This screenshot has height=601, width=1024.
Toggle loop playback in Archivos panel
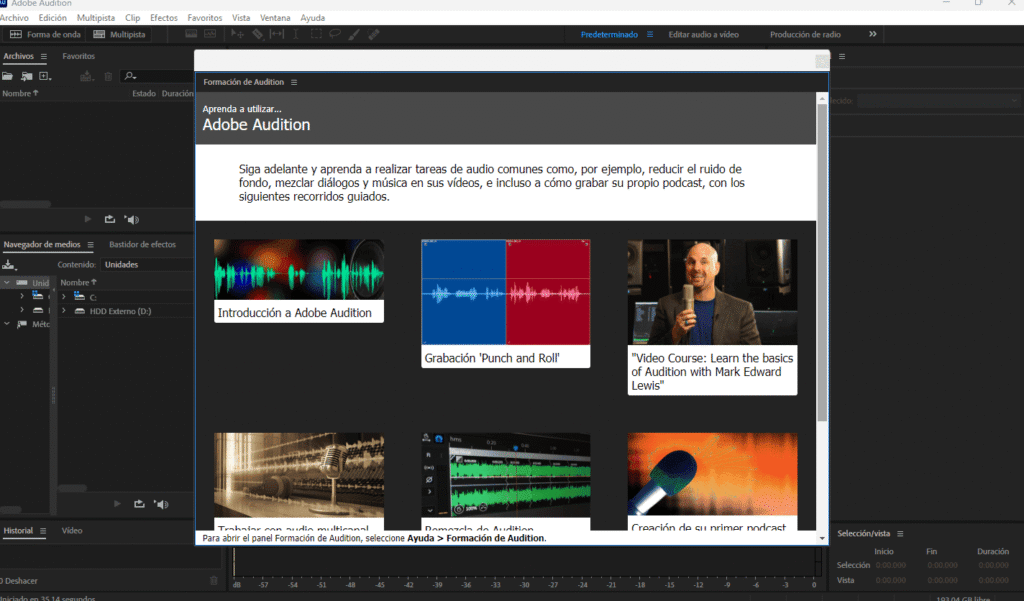[110, 219]
